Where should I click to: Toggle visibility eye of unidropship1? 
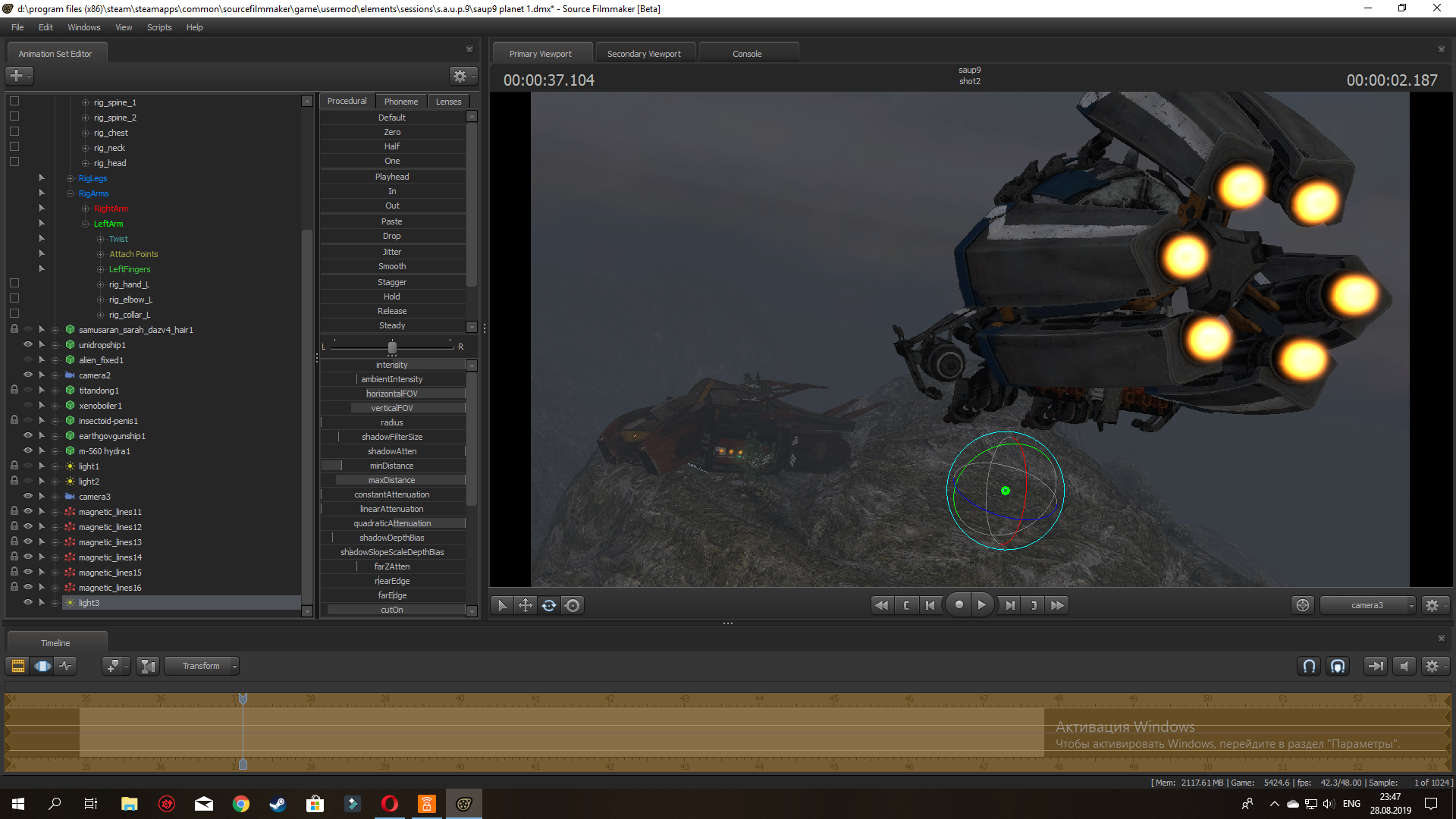click(x=28, y=344)
